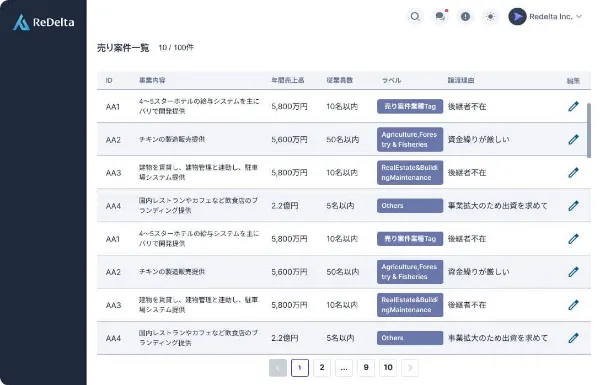Viewport: 600px width, 385px height.
Task: Edit the second AA1 row with pencil icon
Action: (573, 239)
